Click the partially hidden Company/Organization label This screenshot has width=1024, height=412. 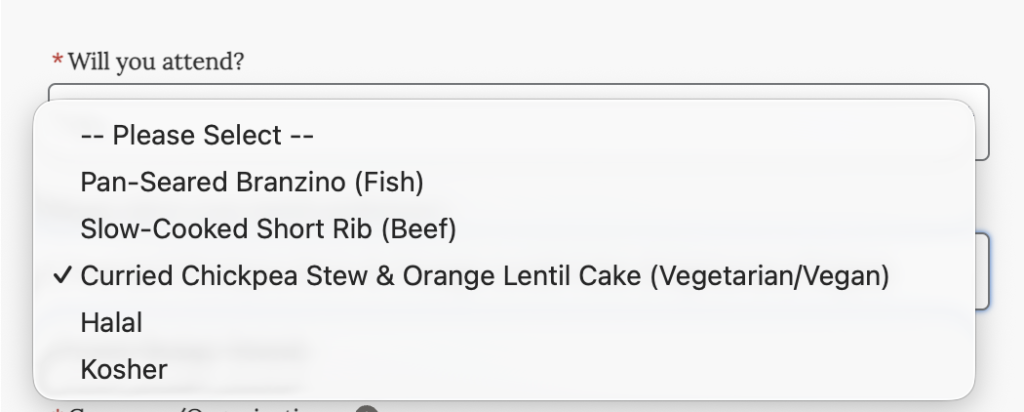200,409
